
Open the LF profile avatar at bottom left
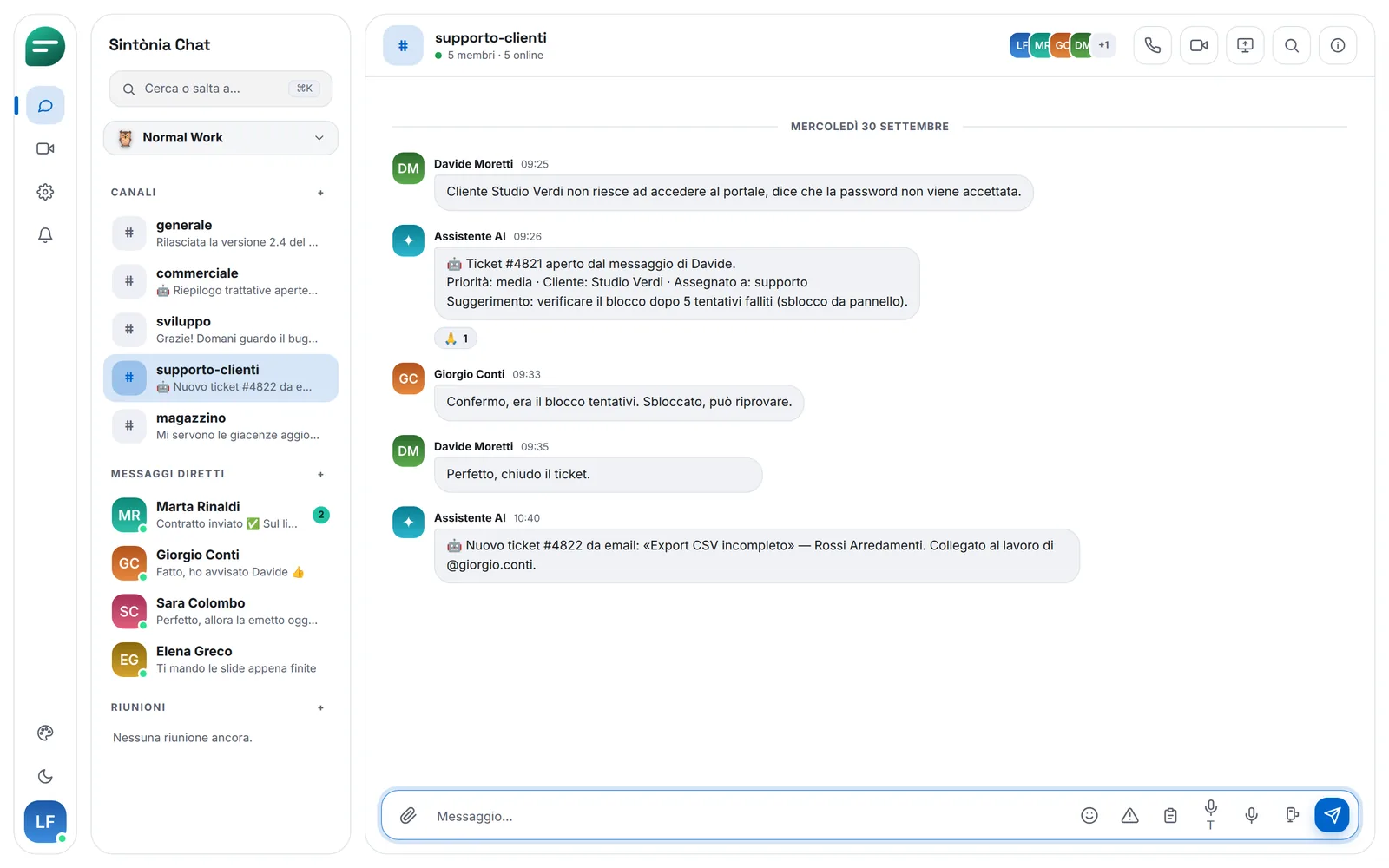[45, 822]
